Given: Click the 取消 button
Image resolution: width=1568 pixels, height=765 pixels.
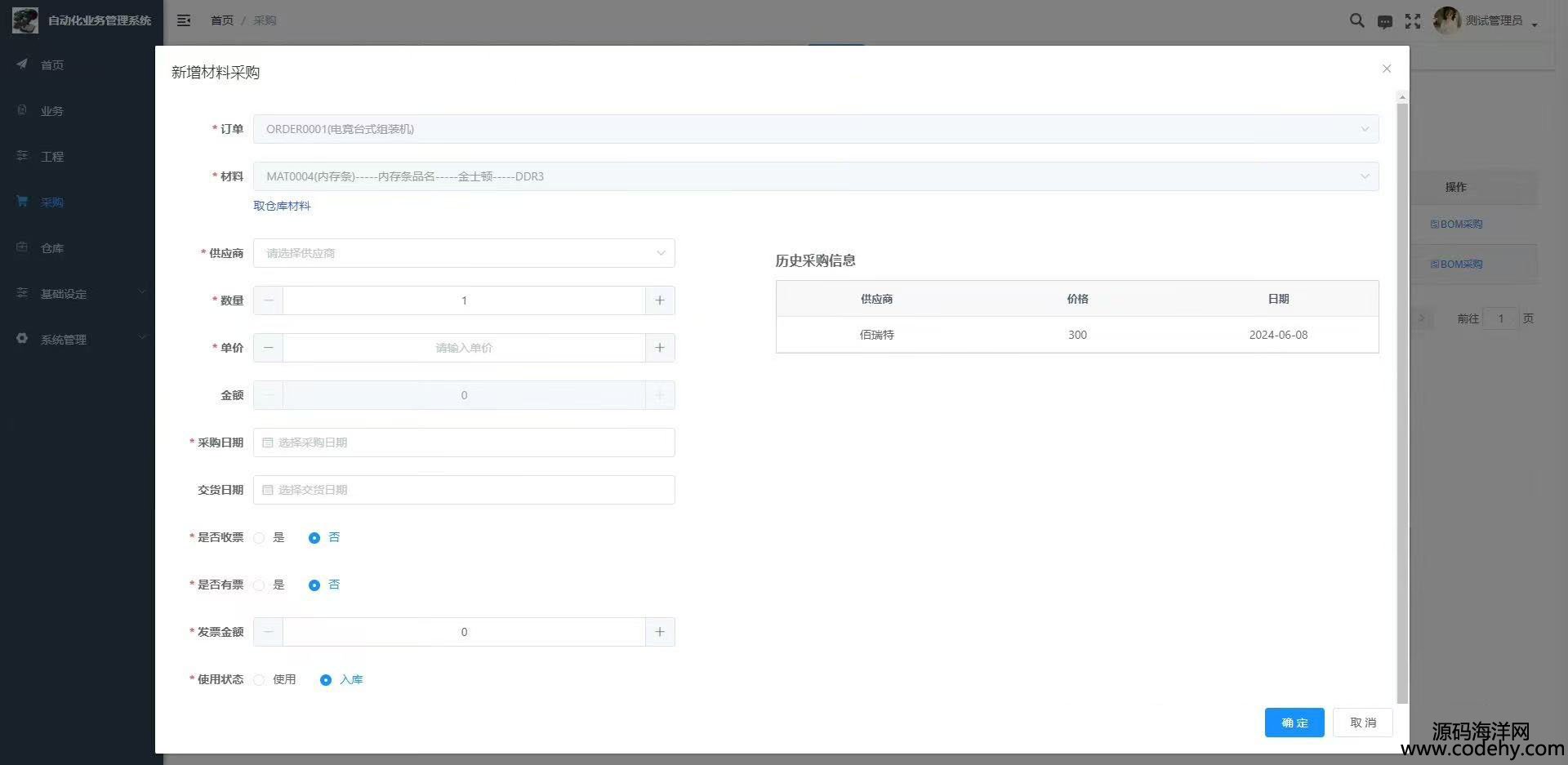Looking at the screenshot, I should coord(1362,723).
